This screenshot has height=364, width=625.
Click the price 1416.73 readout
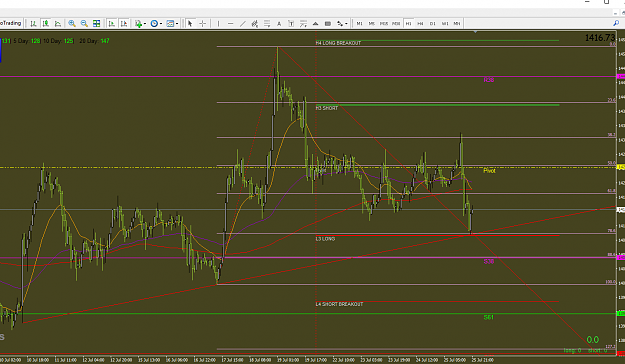click(600, 38)
